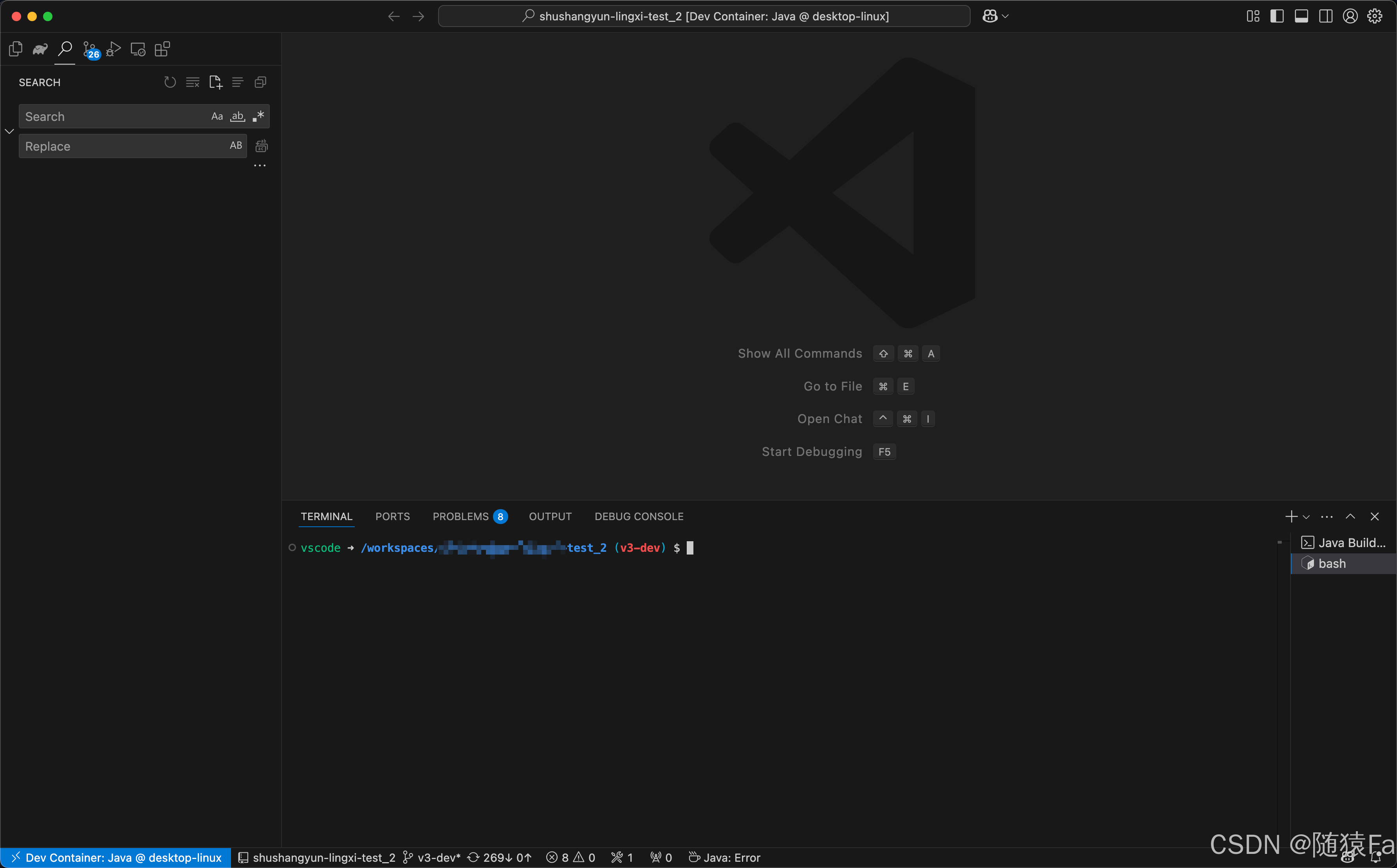Screen dimensions: 1397x868
Task: Collapse the Replace field chevron
Action: coord(9,131)
